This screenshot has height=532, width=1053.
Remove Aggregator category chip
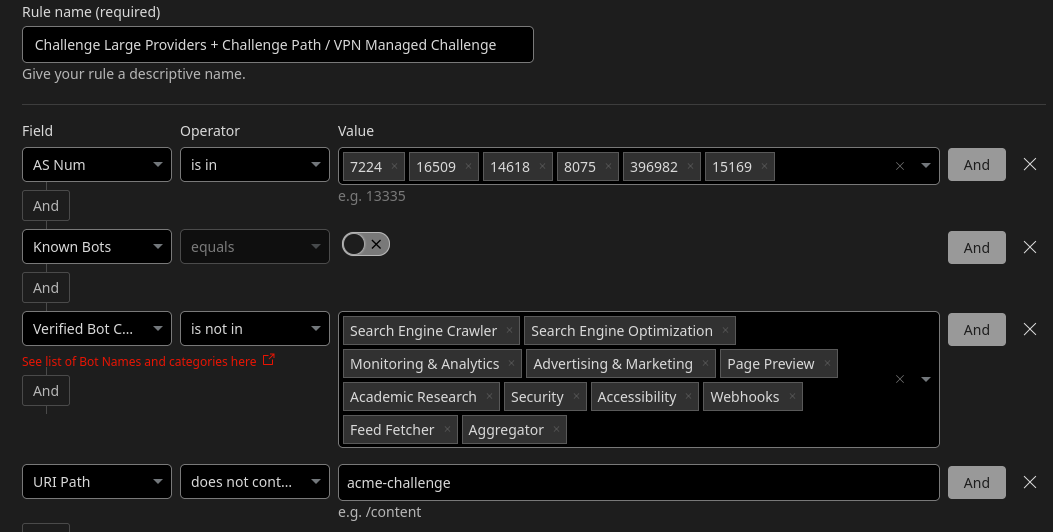tap(556, 429)
